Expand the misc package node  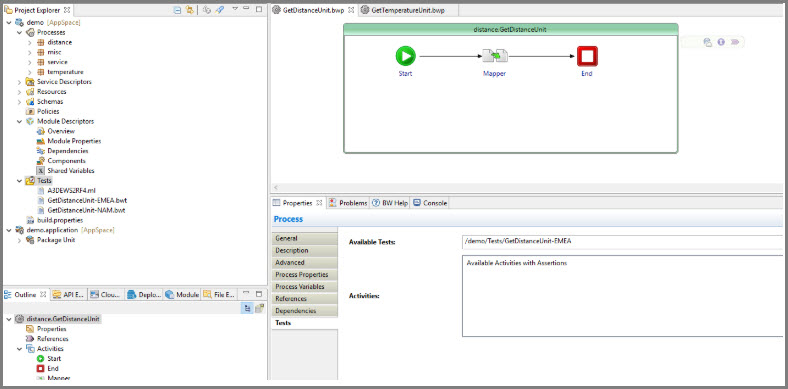point(30,52)
